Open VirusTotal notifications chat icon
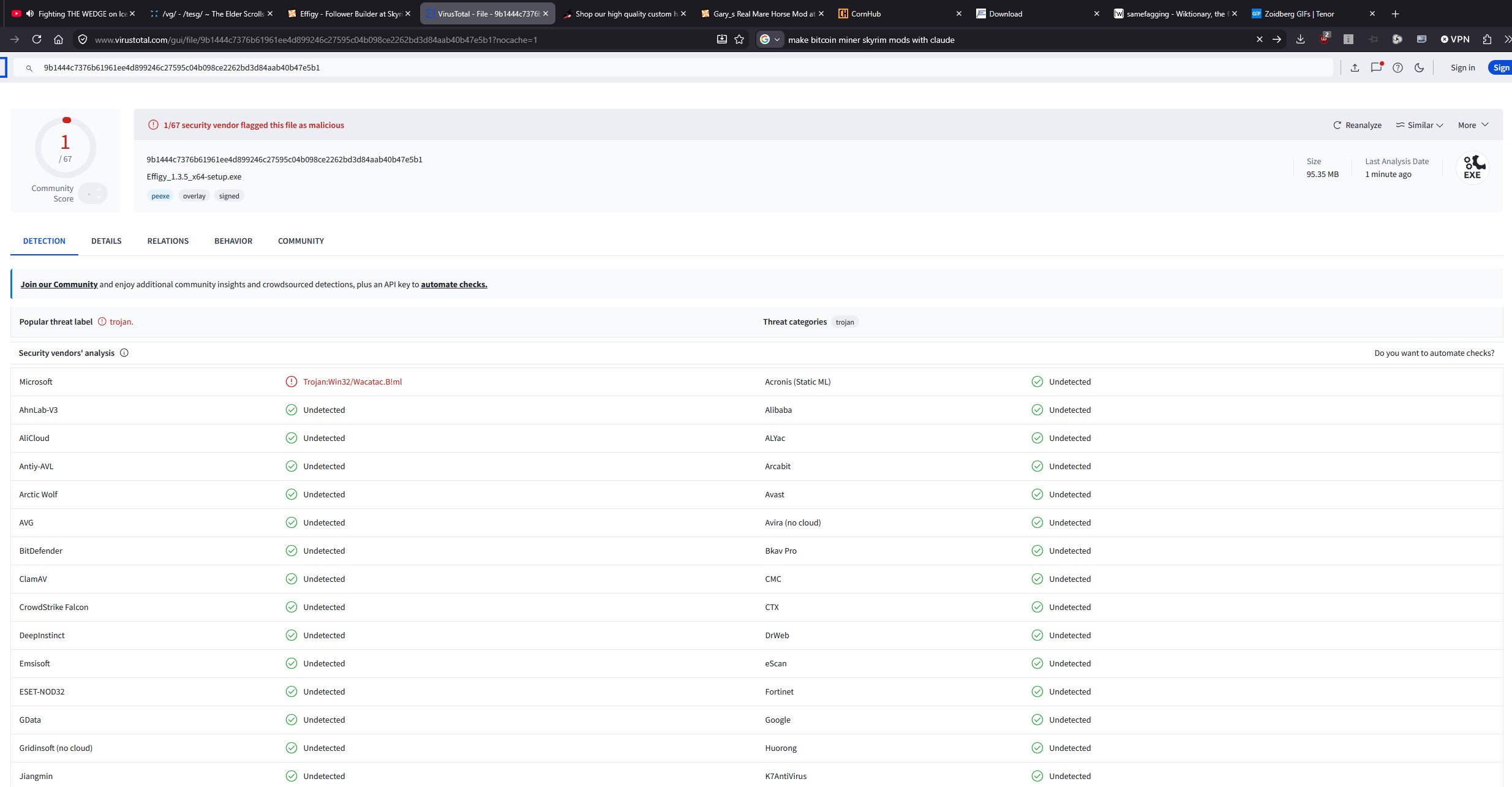Viewport: 1512px width, 787px height. point(1377,67)
